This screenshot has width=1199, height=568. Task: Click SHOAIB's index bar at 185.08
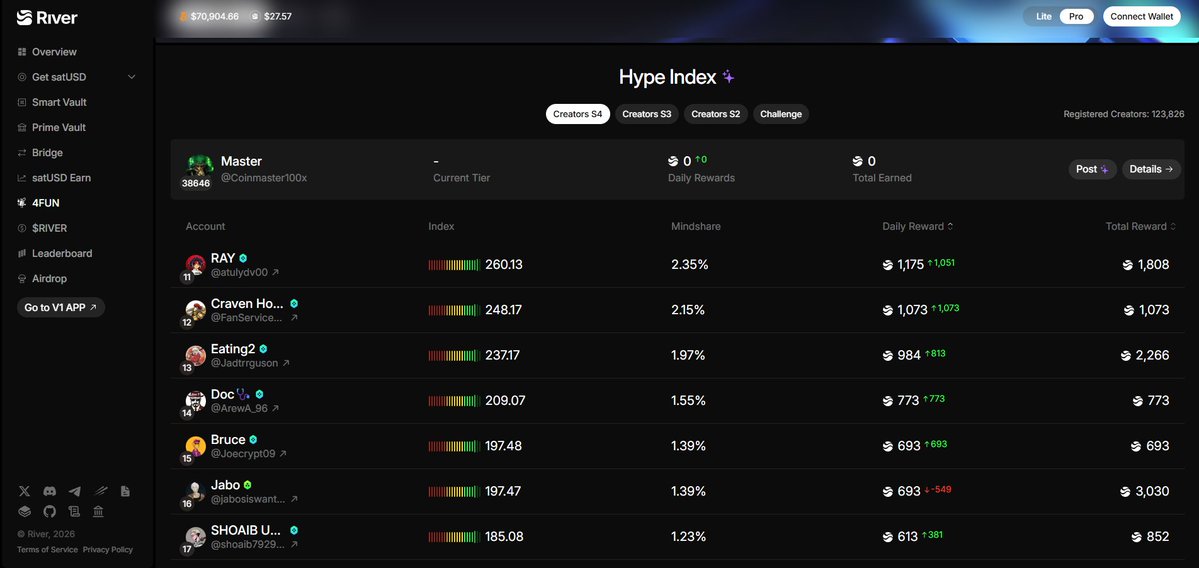[454, 537]
